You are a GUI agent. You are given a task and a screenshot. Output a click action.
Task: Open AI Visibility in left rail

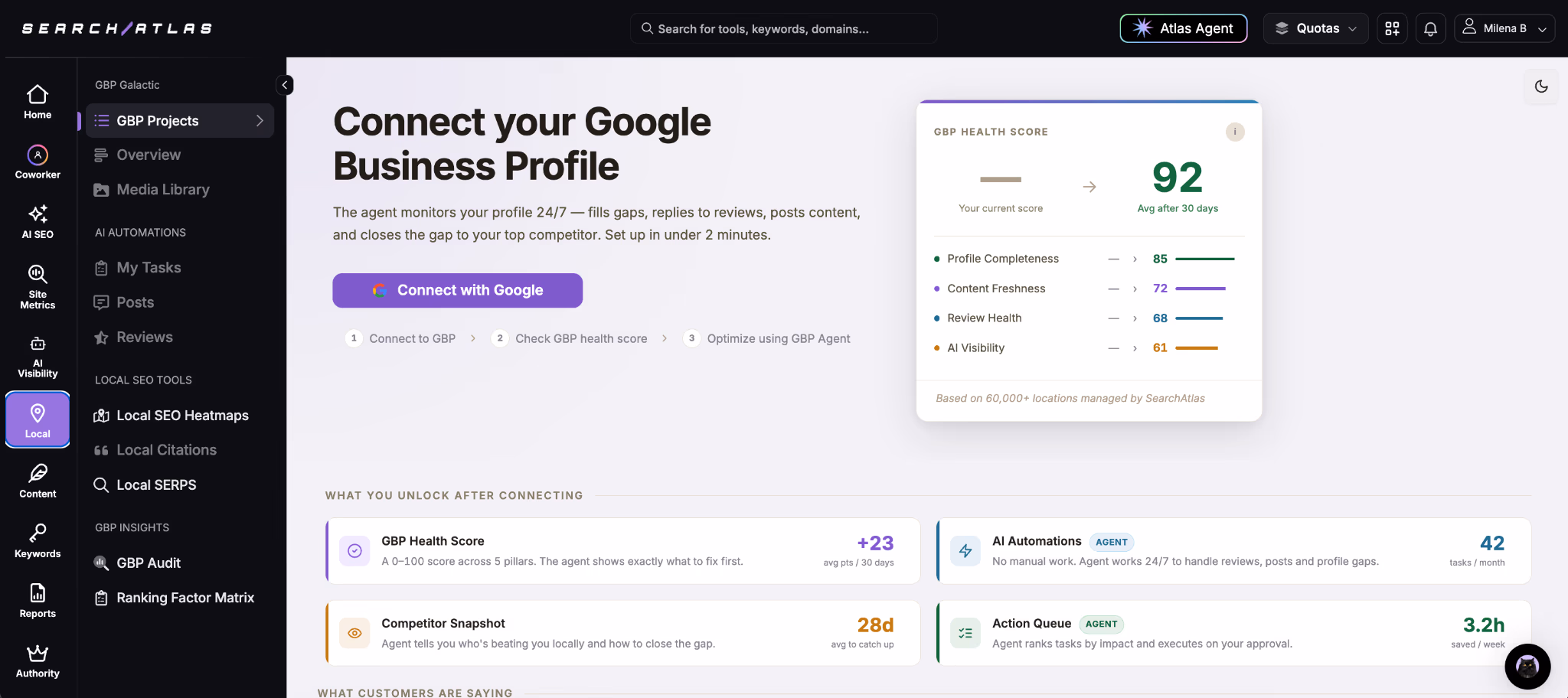point(38,356)
